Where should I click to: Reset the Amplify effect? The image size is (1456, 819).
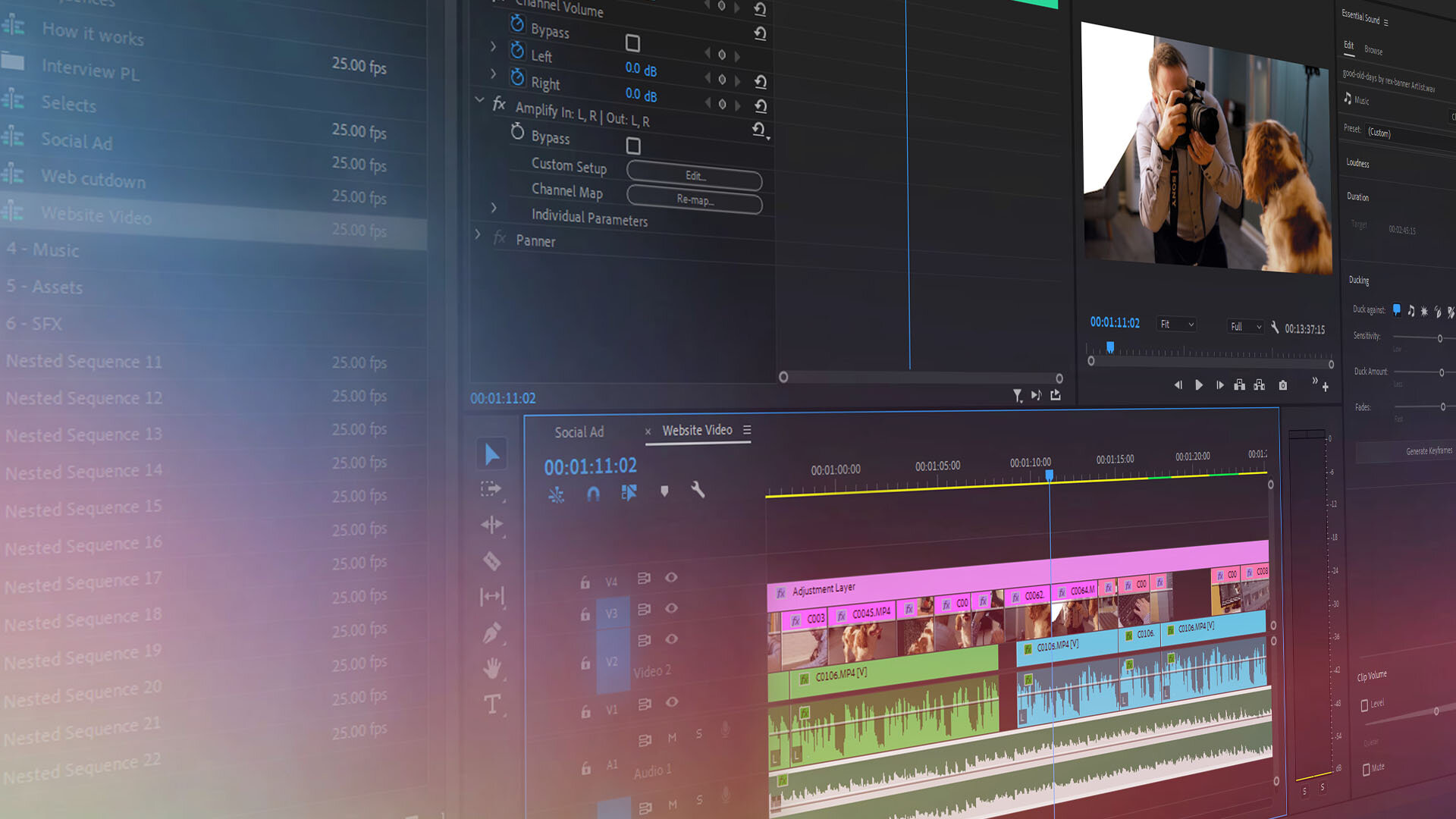coord(759,130)
